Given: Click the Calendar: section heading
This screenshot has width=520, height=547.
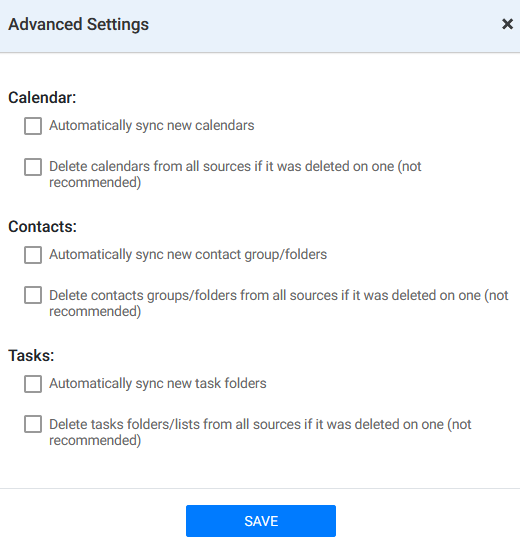Looking at the screenshot, I should tap(42, 97).
